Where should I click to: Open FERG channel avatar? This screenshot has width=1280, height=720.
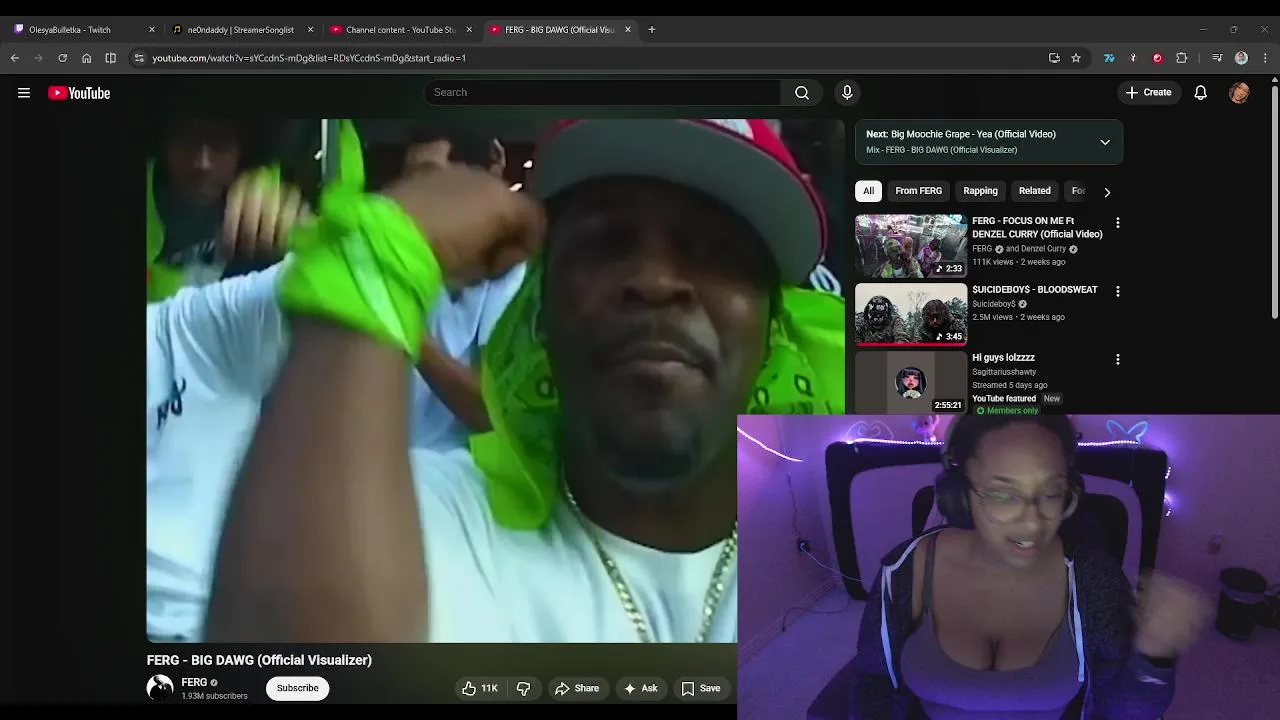click(x=160, y=688)
